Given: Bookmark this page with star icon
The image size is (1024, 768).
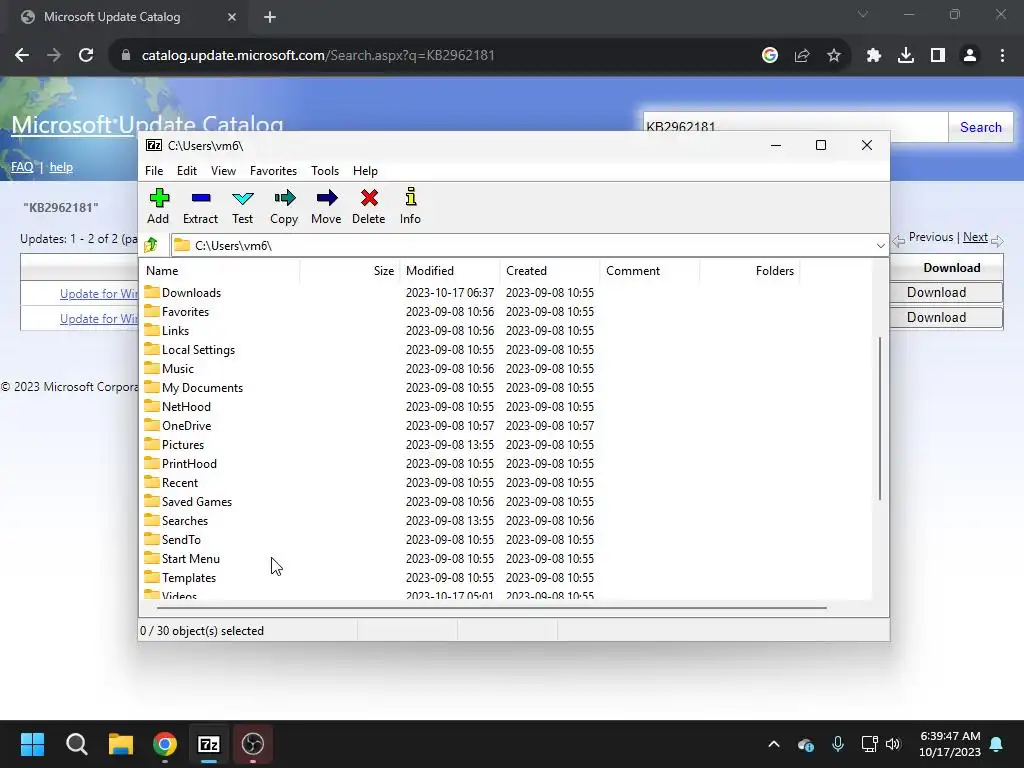Looking at the screenshot, I should pos(834,56).
